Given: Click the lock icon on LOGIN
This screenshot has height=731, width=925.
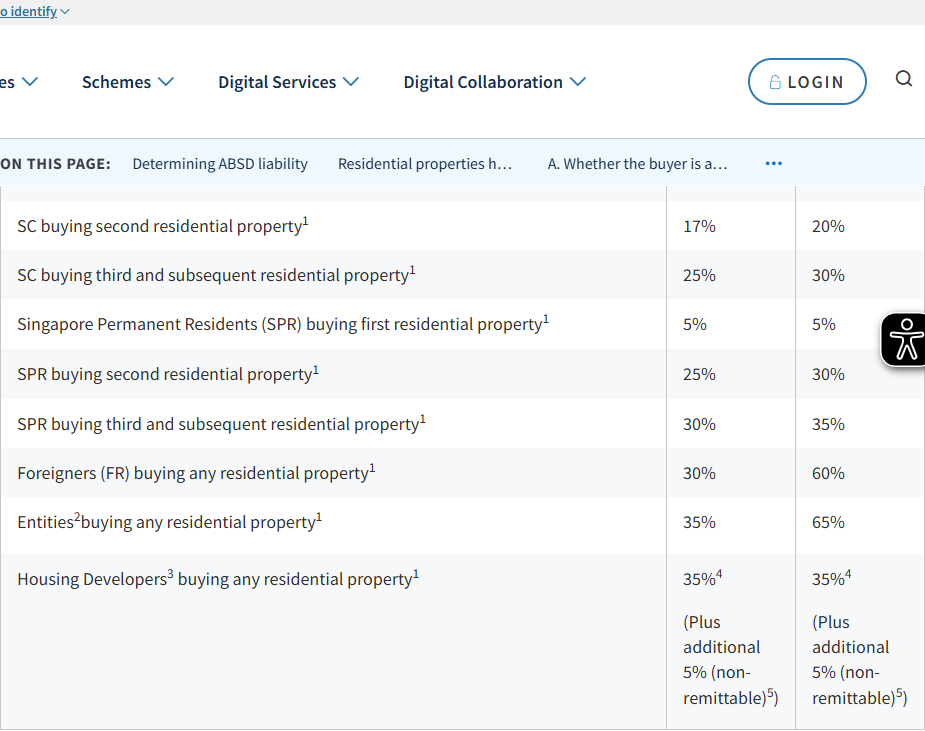Looking at the screenshot, I should (x=775, y=82).
